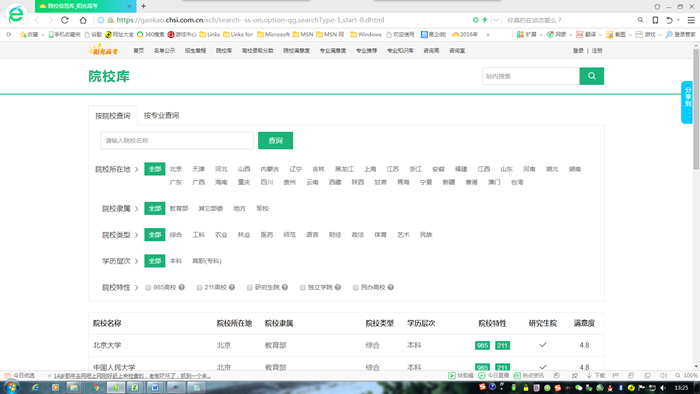Open the 收藏 favorites dropdown arrow
700x394 pixels.
[x=42, y=35]
